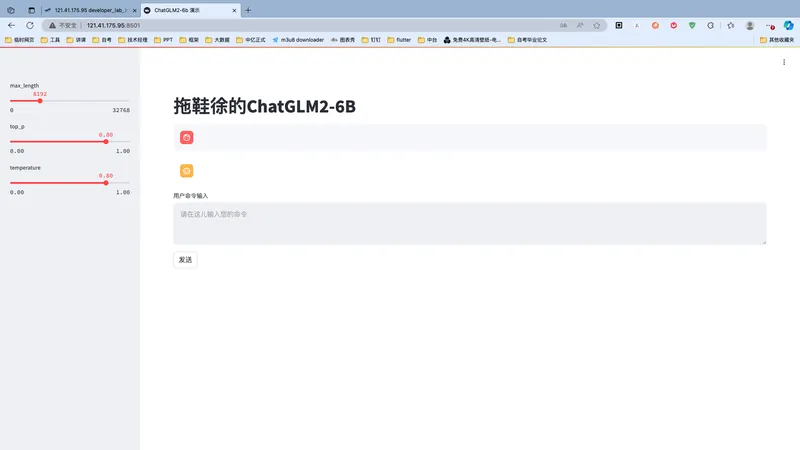Open the workspaces icon at top-left of tab strip
800x450 pixels.
click(11, 10)
